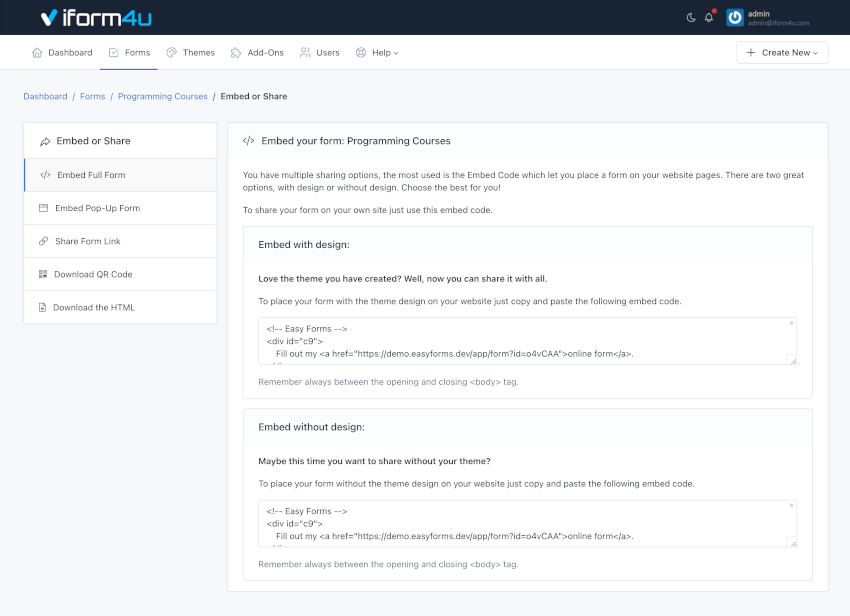Viewport: 850px width, 616px height.
Task: Click Programming Courses breadcrumb link
Action: tap(163, 96)
